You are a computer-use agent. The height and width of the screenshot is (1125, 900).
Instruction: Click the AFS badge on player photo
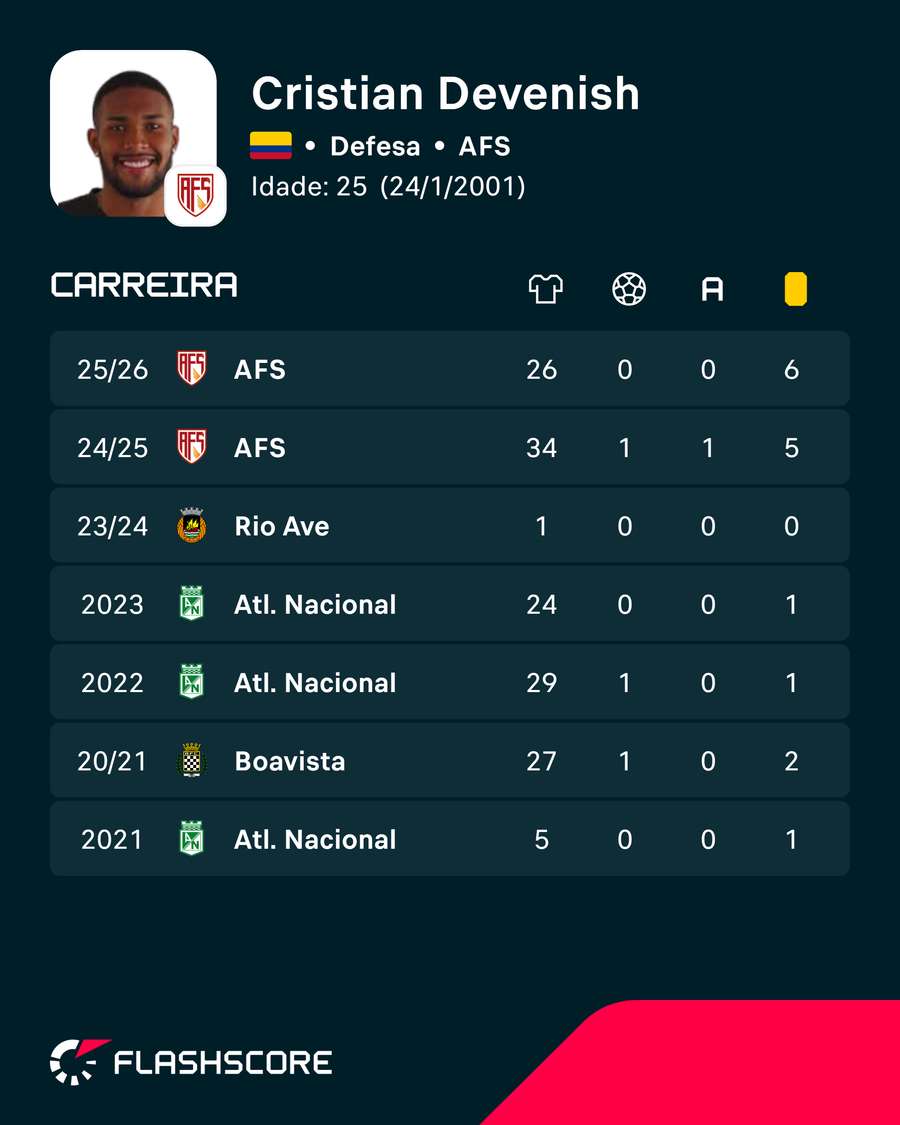coord(195,196)
